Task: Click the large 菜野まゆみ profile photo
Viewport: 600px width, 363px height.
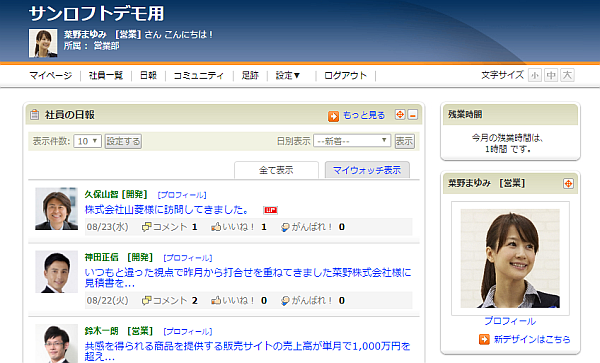Action: tap(510, 259)
